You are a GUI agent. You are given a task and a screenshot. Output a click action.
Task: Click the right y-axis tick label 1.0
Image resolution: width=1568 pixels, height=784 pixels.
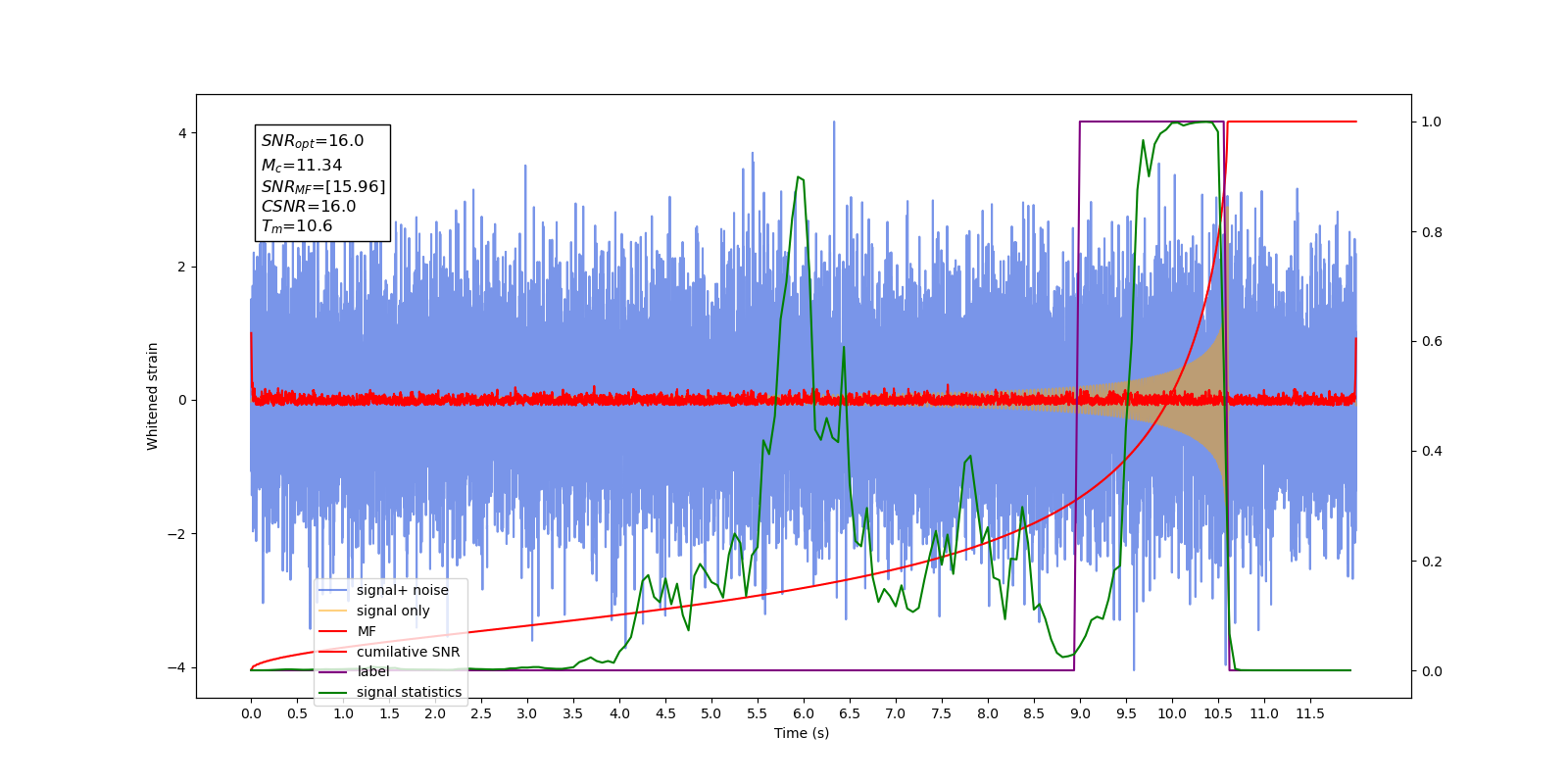(1432, 122)
